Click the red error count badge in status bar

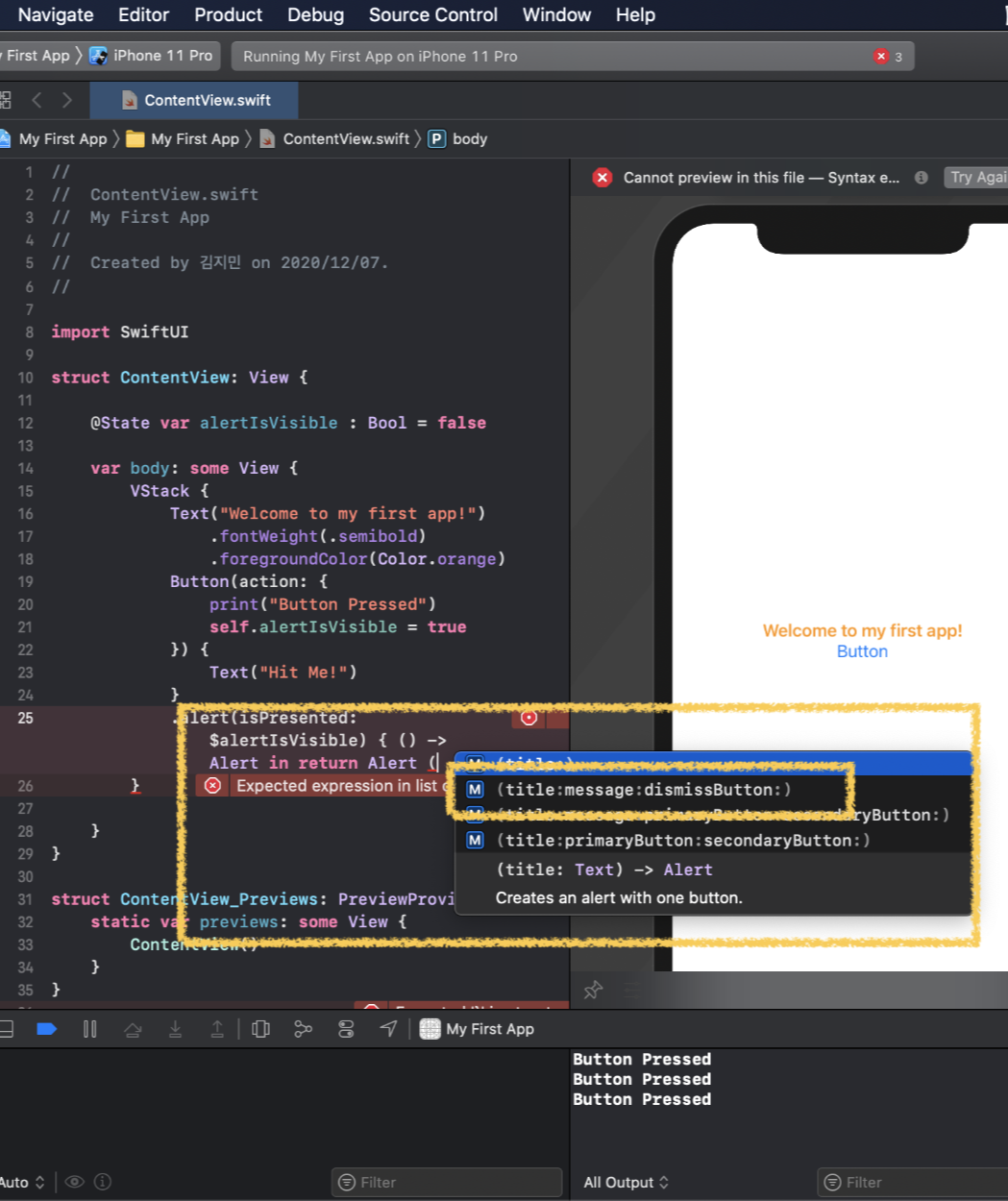pyautogui.click(x=888, y=57)
